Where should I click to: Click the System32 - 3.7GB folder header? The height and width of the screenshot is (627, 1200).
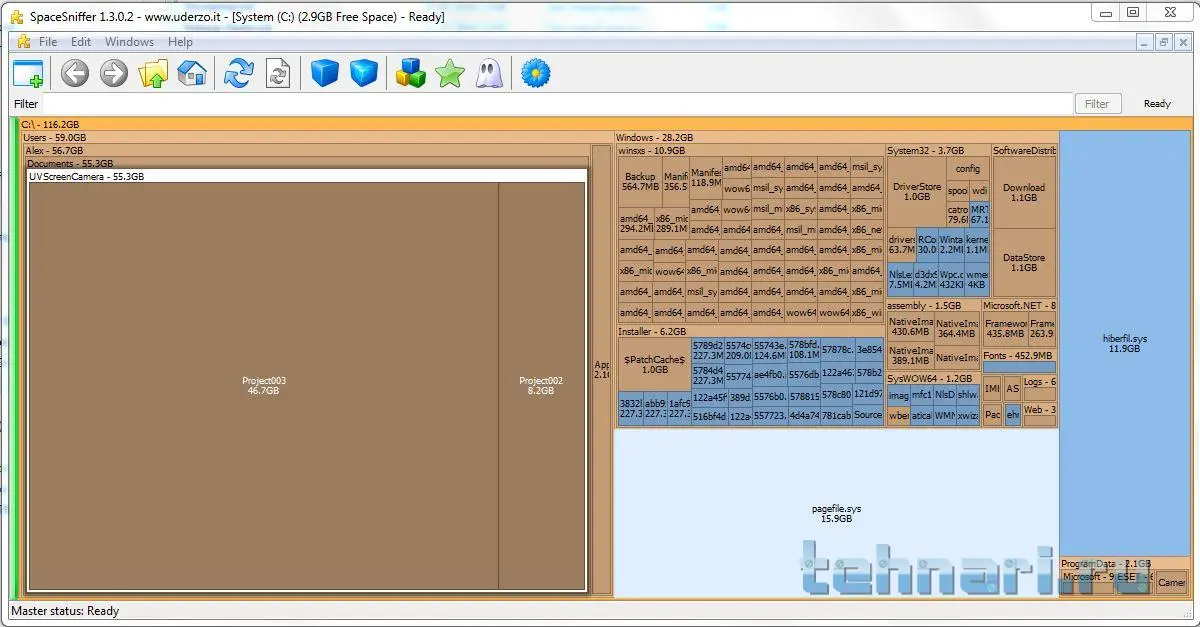tap(937, 151)
